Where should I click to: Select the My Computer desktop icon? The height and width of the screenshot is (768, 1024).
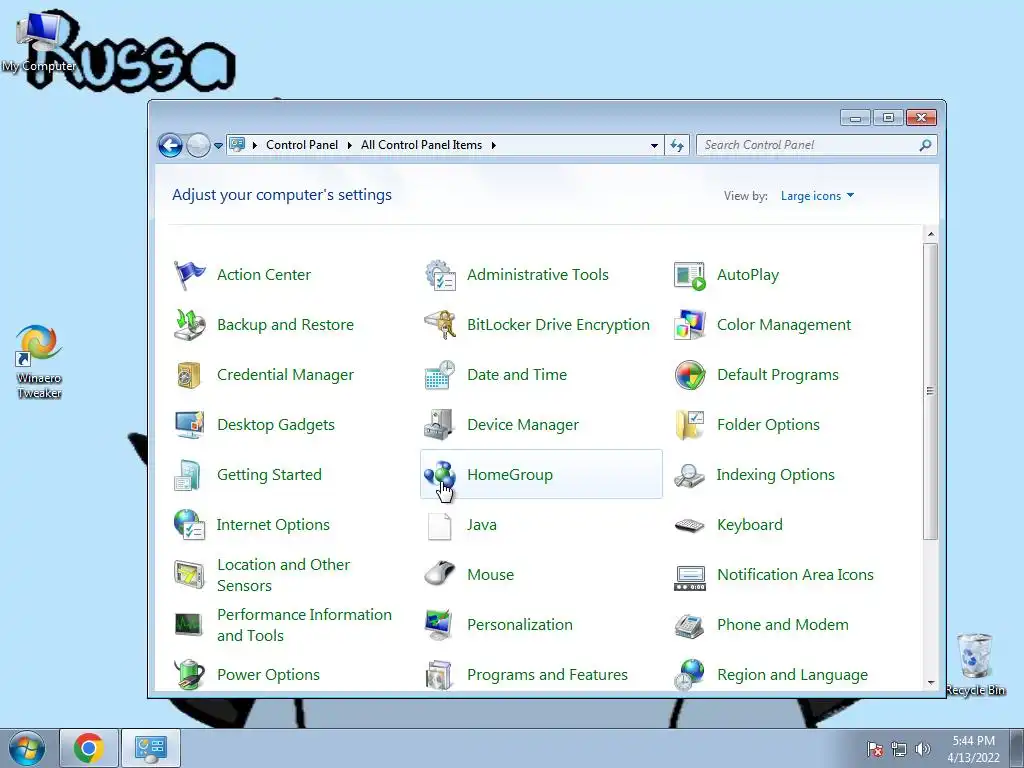coord(39,43)
